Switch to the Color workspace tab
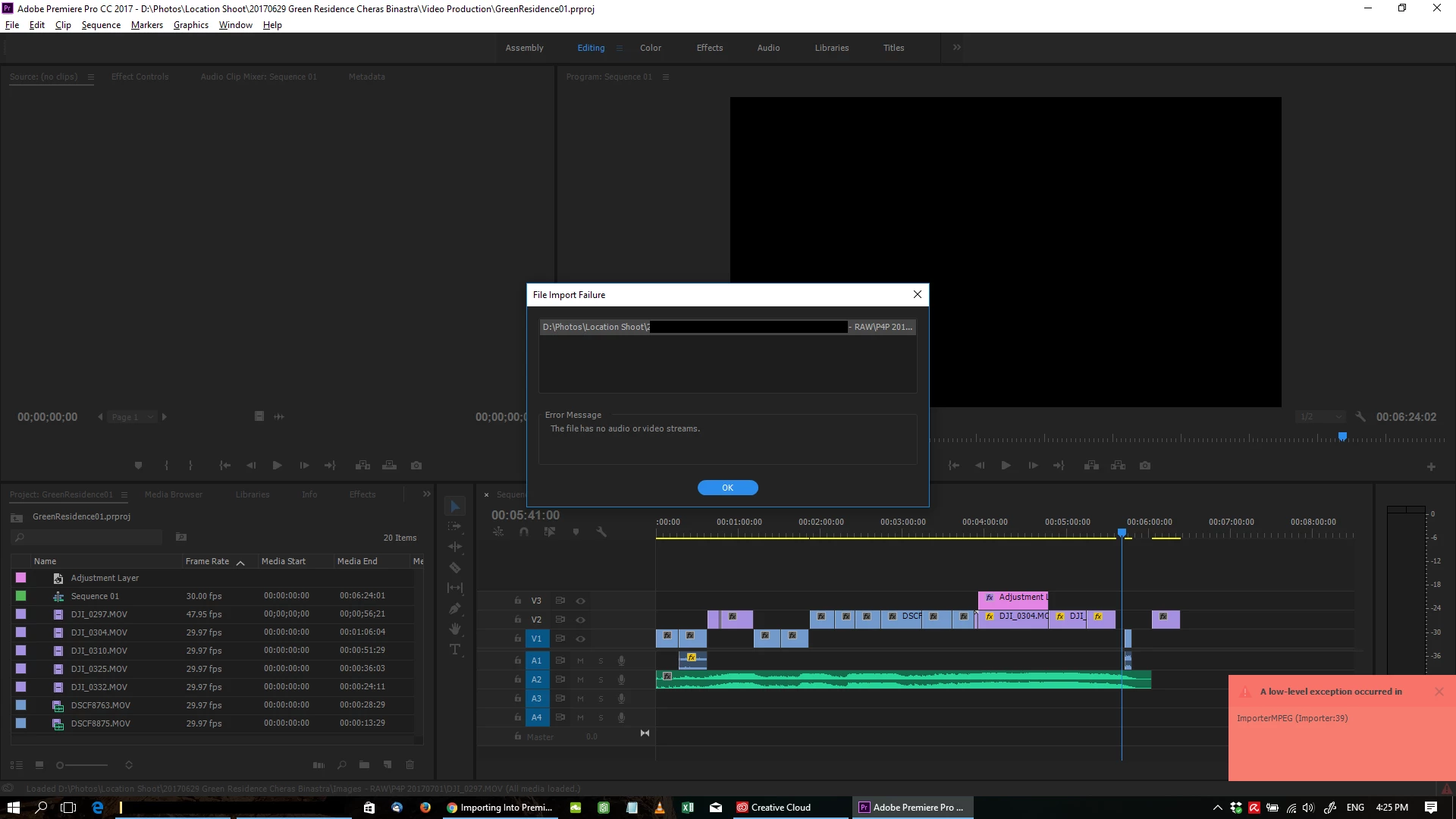The image size is (1456, 819). 650,48
